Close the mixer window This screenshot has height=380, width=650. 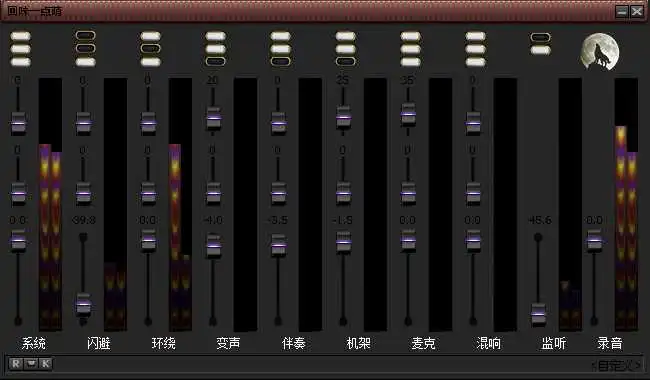[637, 12]
